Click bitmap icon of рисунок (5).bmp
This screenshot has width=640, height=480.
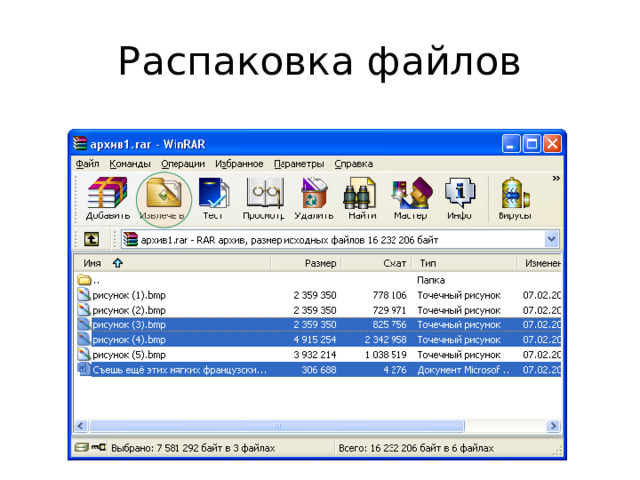(x=83, y=354)
